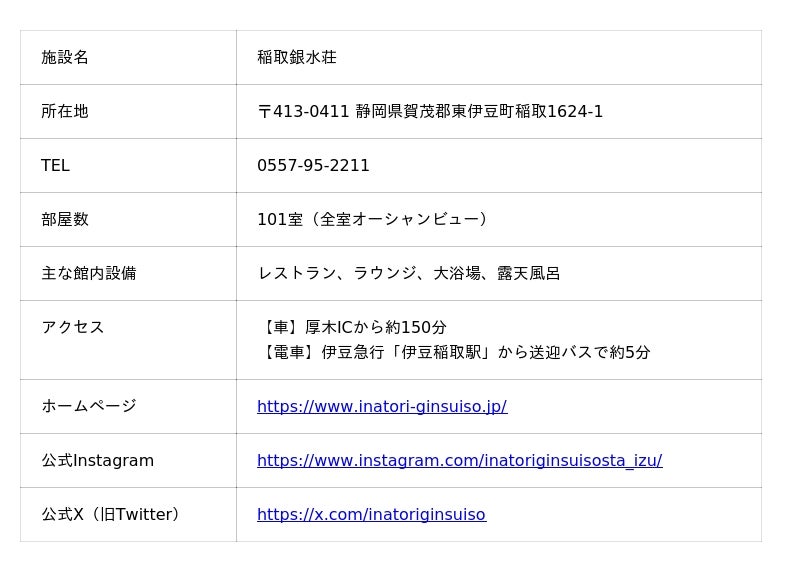The image size is (800, 572).
Task: Click the 部屋数 label cell
Action: pyautogui.click(x=128, y=220)
